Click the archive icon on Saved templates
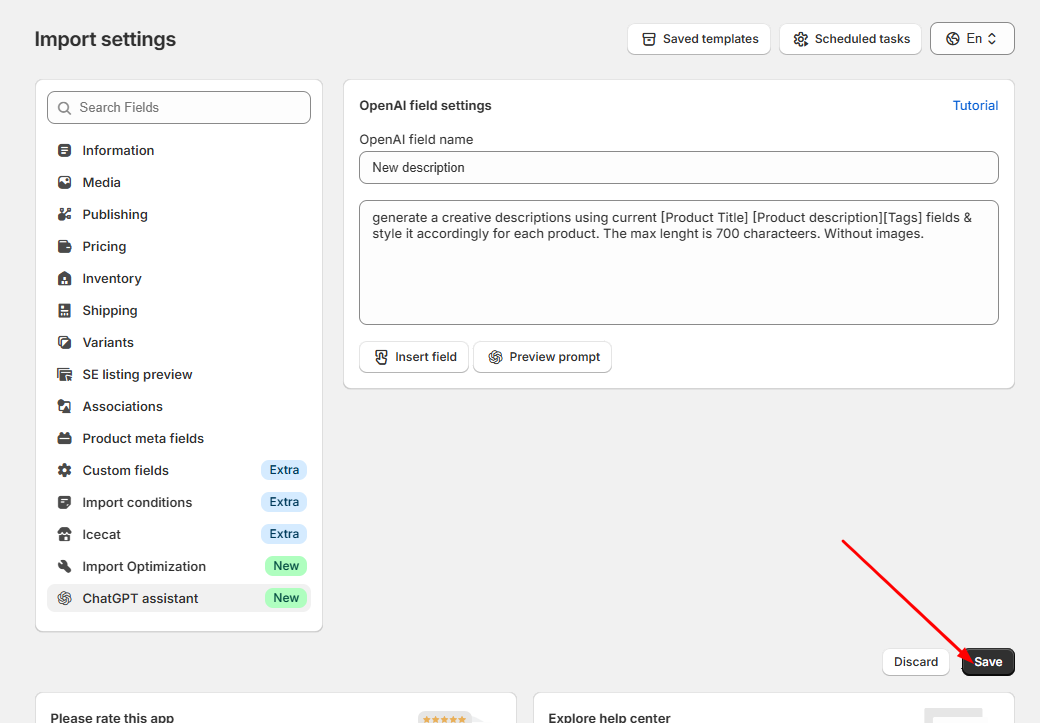The width and height of the screenshot is (1040, 723). pyautogui.click(x=649, y=39)
